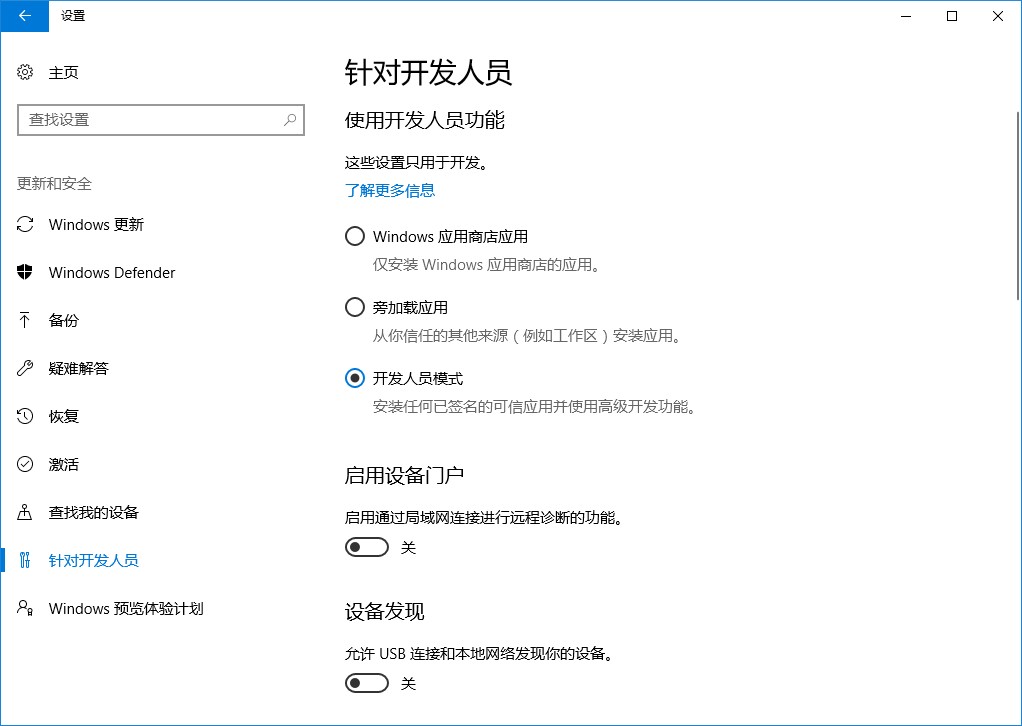This screenshot has height=726, width=1022.
Task: Click the Windows 更新 refresh icon
Action: coord(26,225)
